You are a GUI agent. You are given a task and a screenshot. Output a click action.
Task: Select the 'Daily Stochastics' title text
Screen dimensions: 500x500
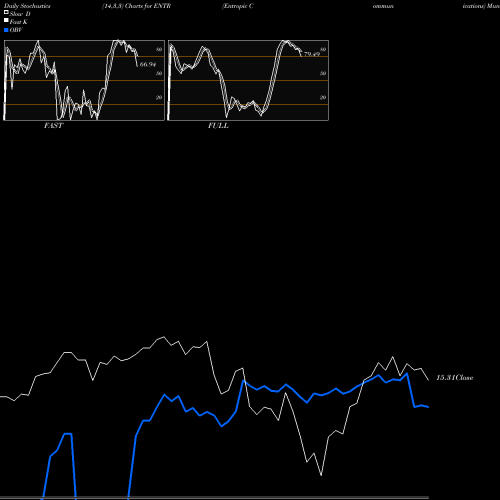tap(27, 6)
